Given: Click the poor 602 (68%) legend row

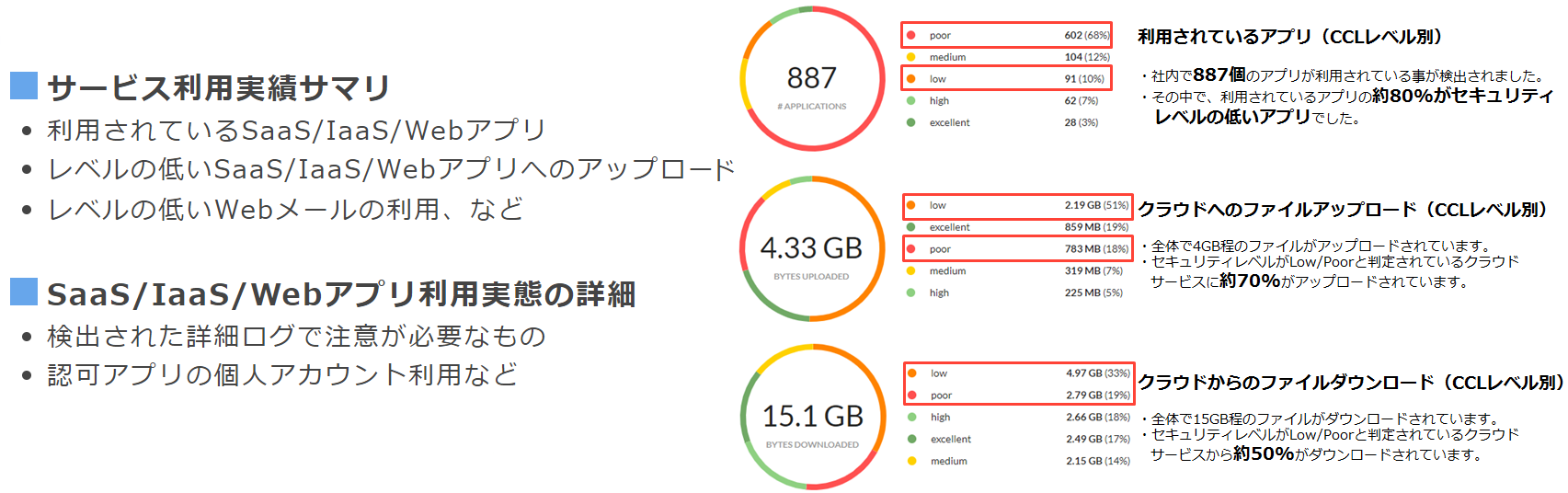Looking at the screenshot, I should point(1006,35).
